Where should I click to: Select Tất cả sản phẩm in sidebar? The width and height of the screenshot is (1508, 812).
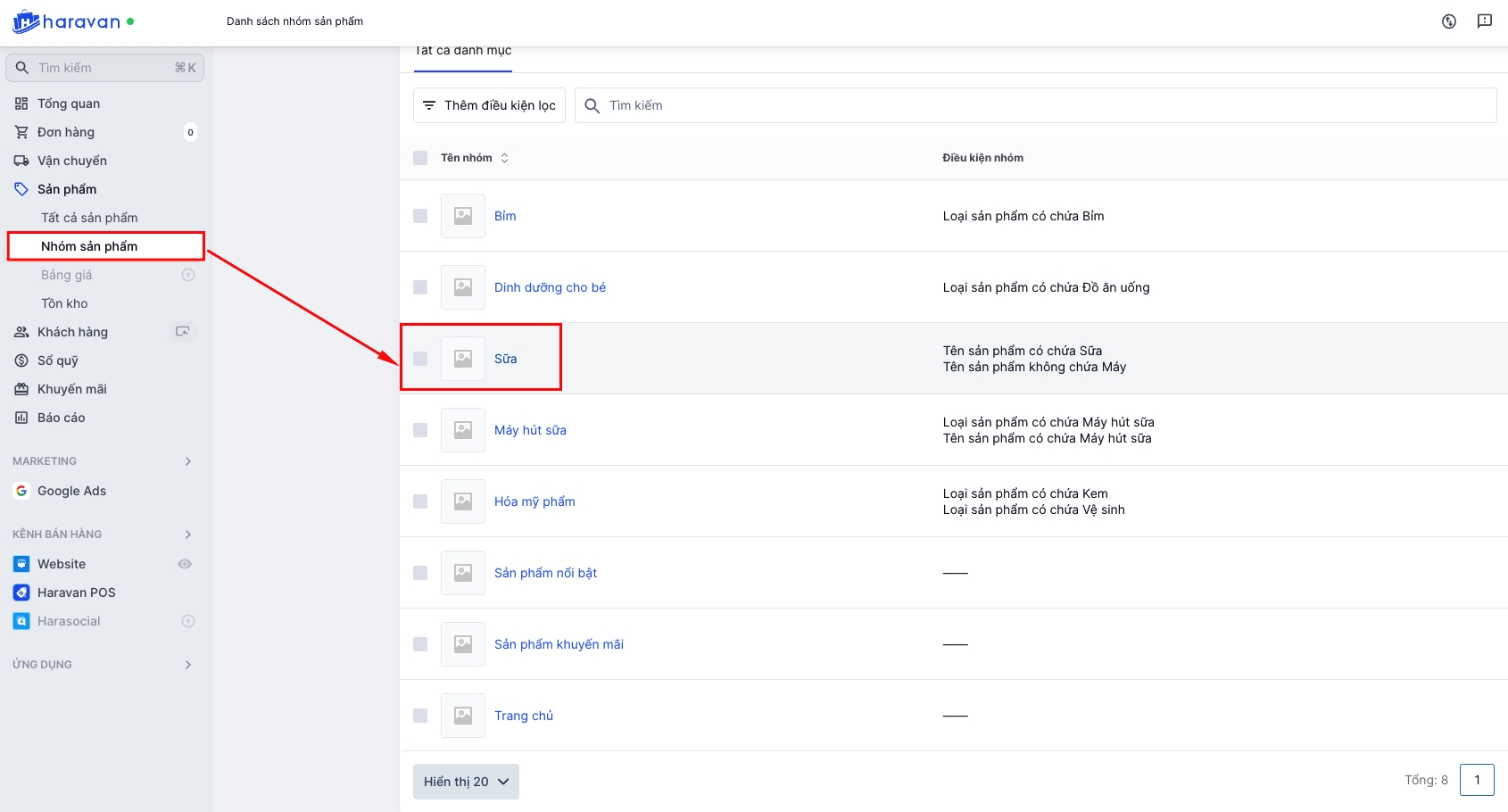(x=89, y=218)
